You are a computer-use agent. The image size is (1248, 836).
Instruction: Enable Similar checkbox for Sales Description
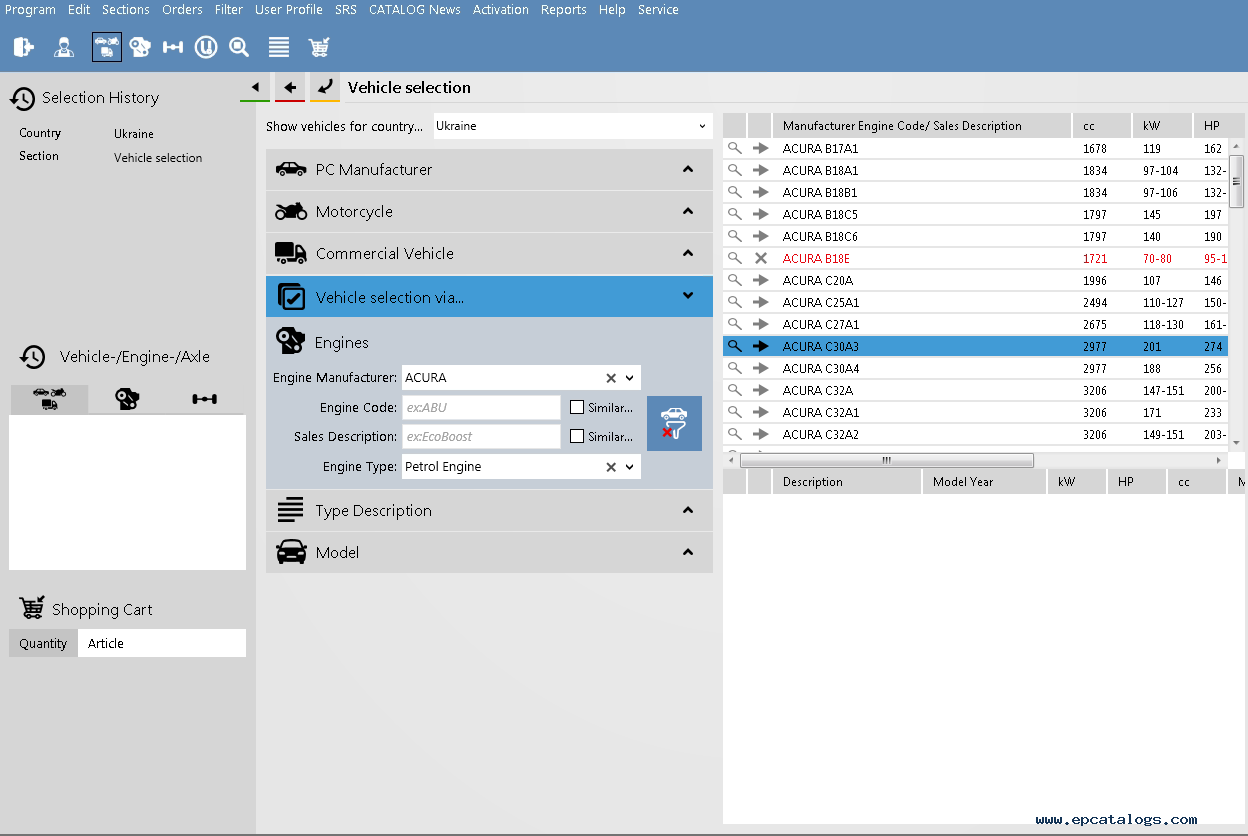click(x=577, y=436)
